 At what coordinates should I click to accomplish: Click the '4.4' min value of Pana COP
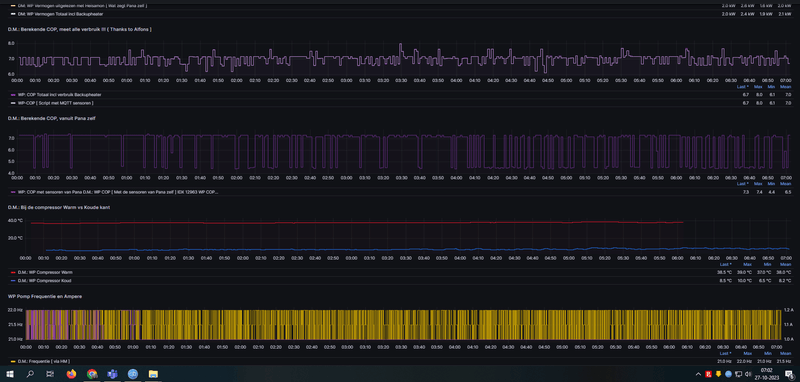click(772, 192)
